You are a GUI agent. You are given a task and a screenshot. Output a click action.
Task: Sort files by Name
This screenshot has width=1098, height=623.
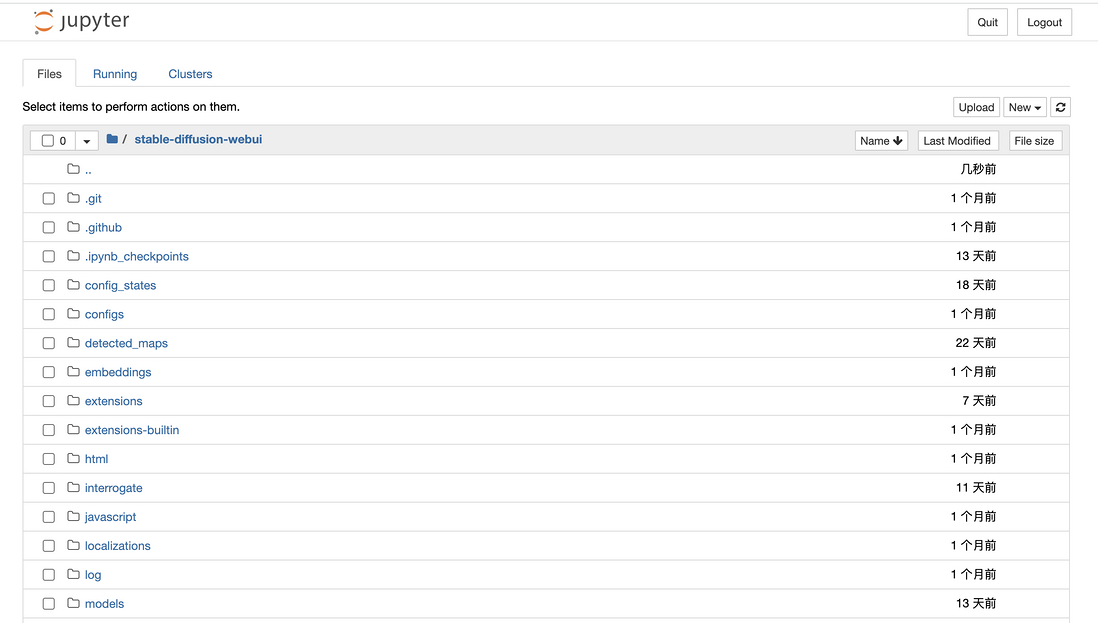click(x=881, y=141)
